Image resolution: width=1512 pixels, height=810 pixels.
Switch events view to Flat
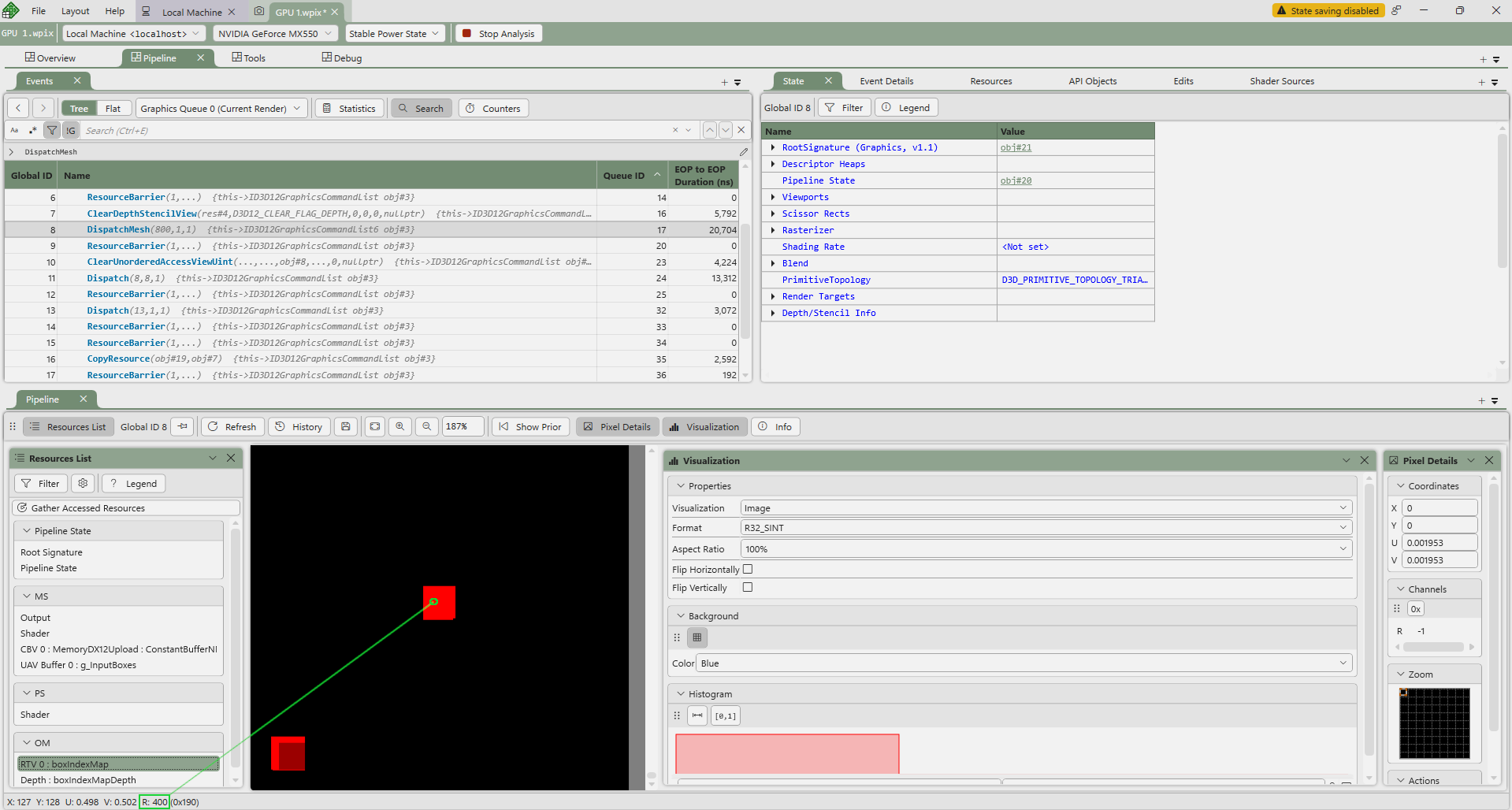(x=113, y=109)
